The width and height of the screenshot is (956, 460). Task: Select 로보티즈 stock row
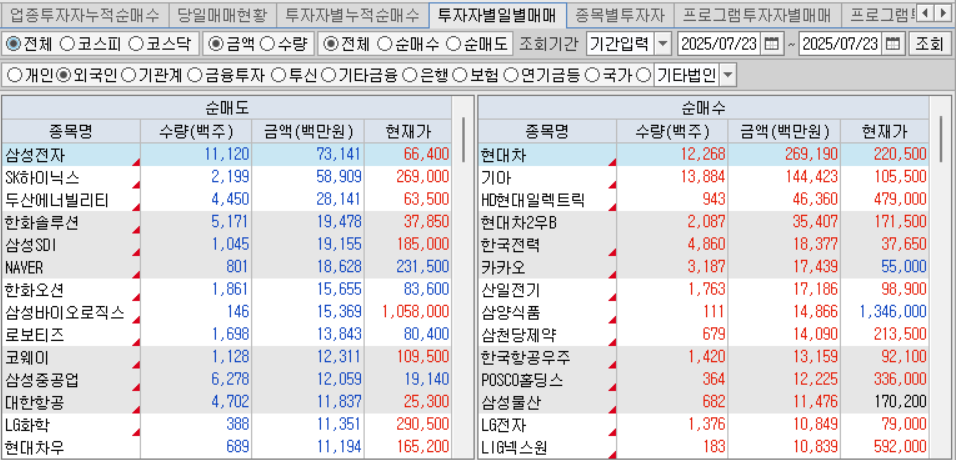(x=227, y=336)
